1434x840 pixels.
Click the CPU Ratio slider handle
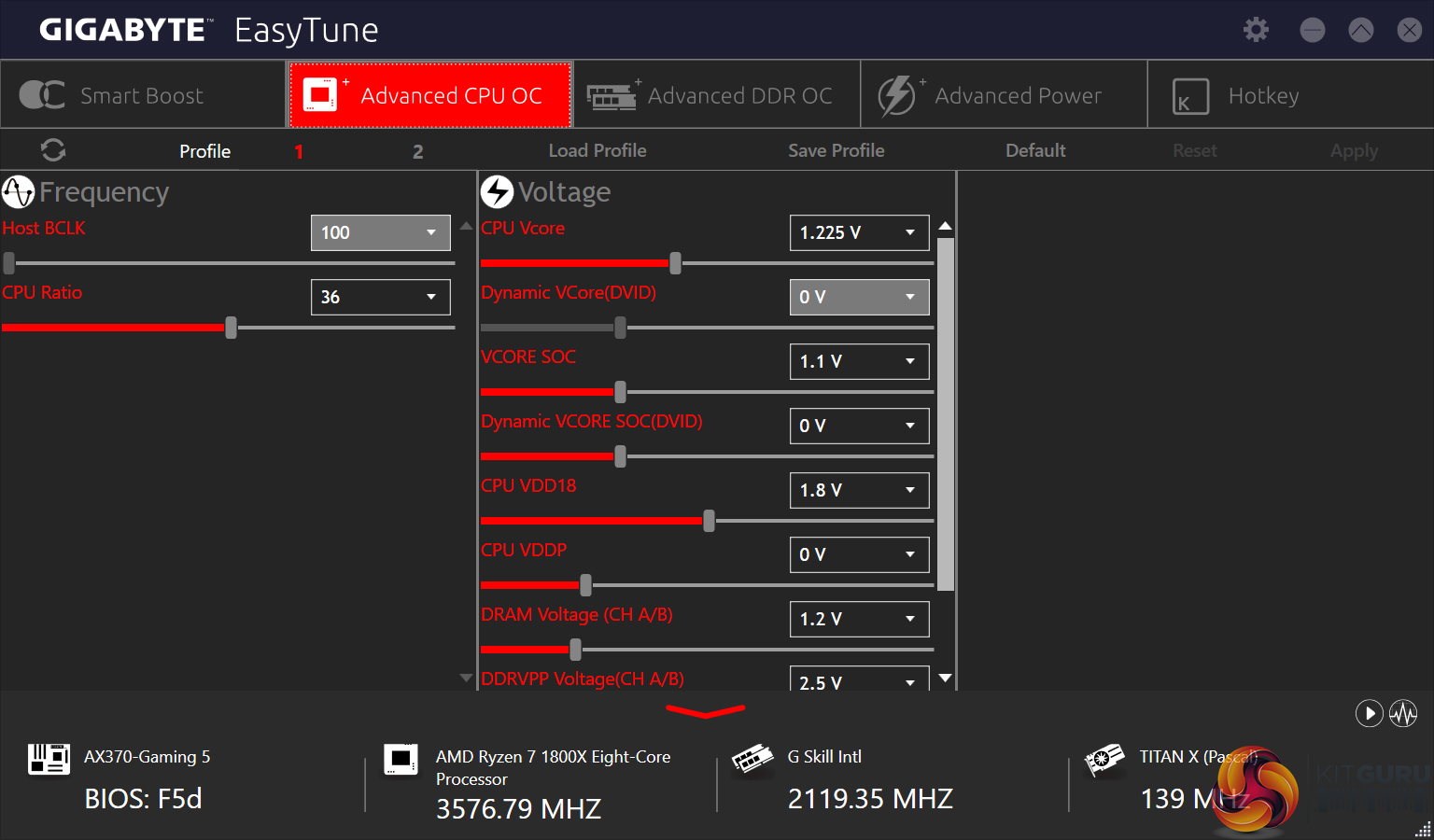(231, 328)
